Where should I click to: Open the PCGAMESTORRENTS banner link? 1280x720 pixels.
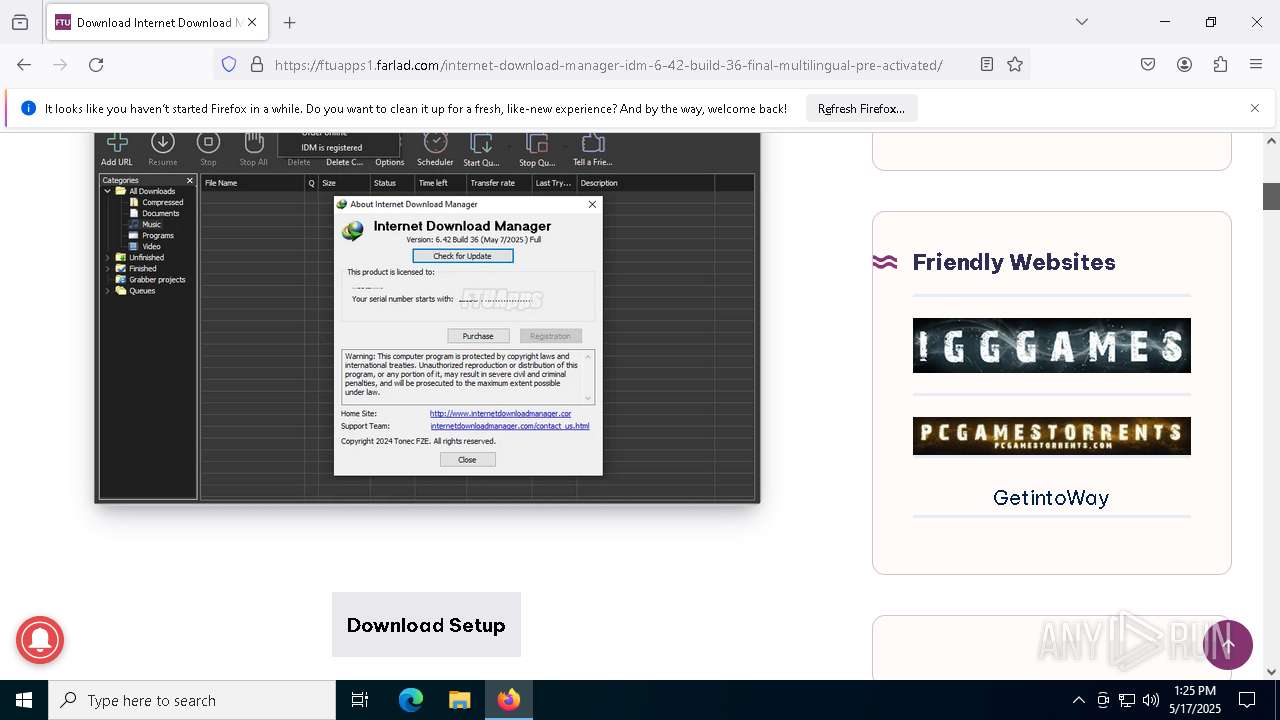pos(1051,436)
